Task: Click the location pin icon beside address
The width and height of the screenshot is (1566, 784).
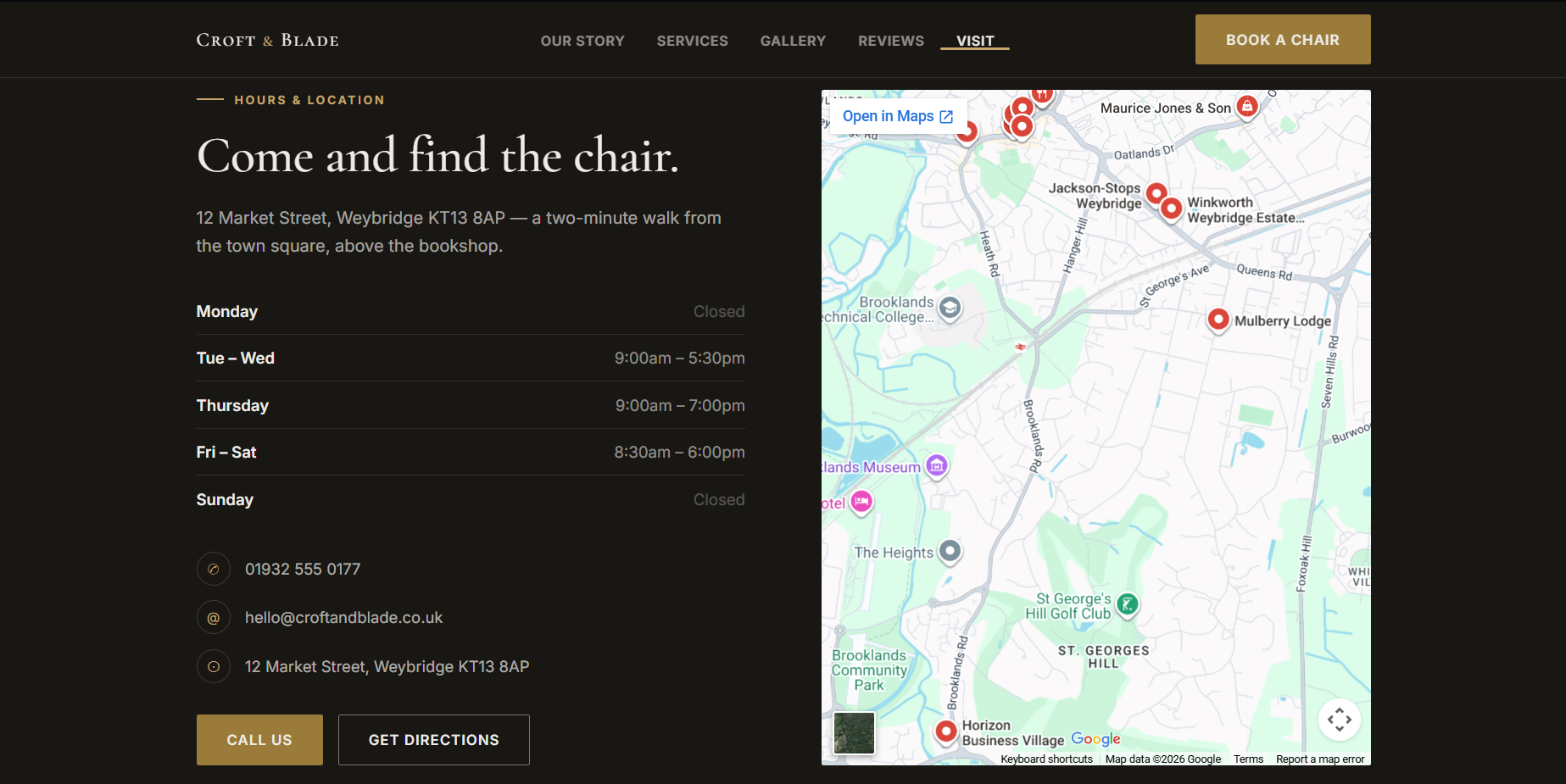Action: coord(214,666)
